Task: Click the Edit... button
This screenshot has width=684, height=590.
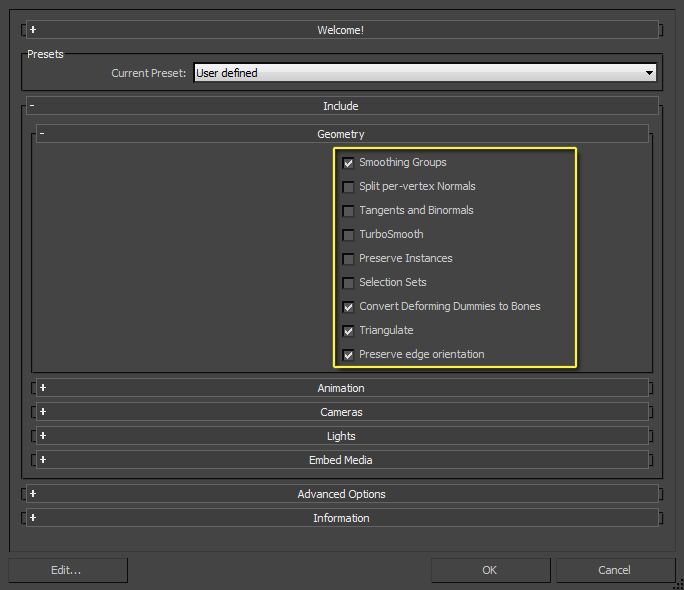Action: [67, 570]
